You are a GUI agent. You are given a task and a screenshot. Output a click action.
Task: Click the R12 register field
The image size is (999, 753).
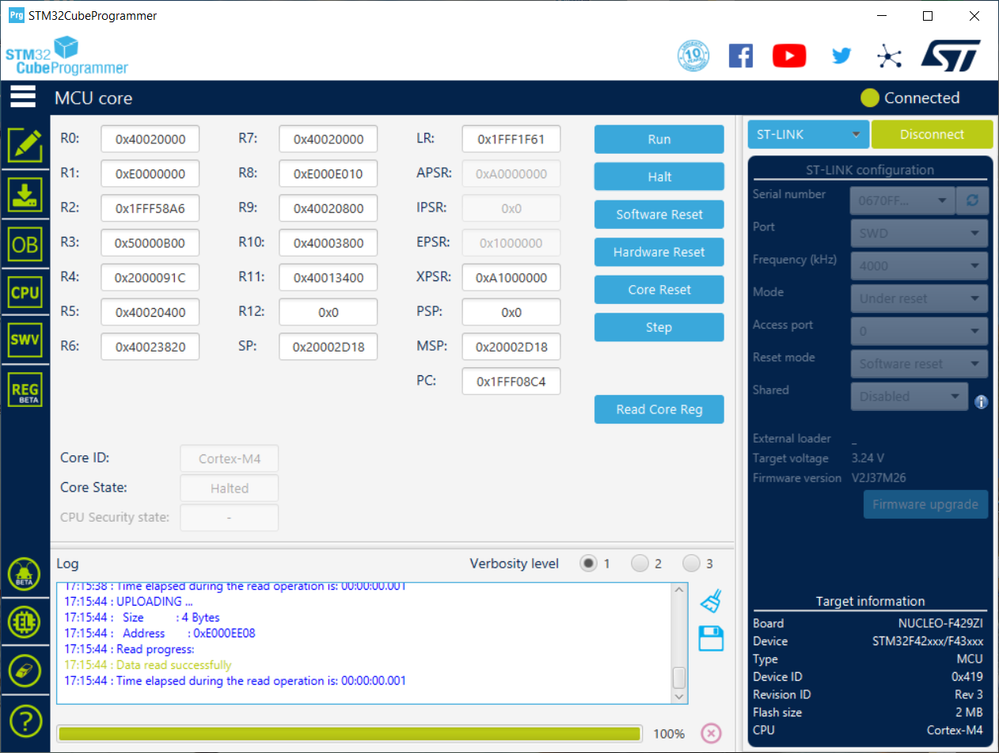coord(328,312)
